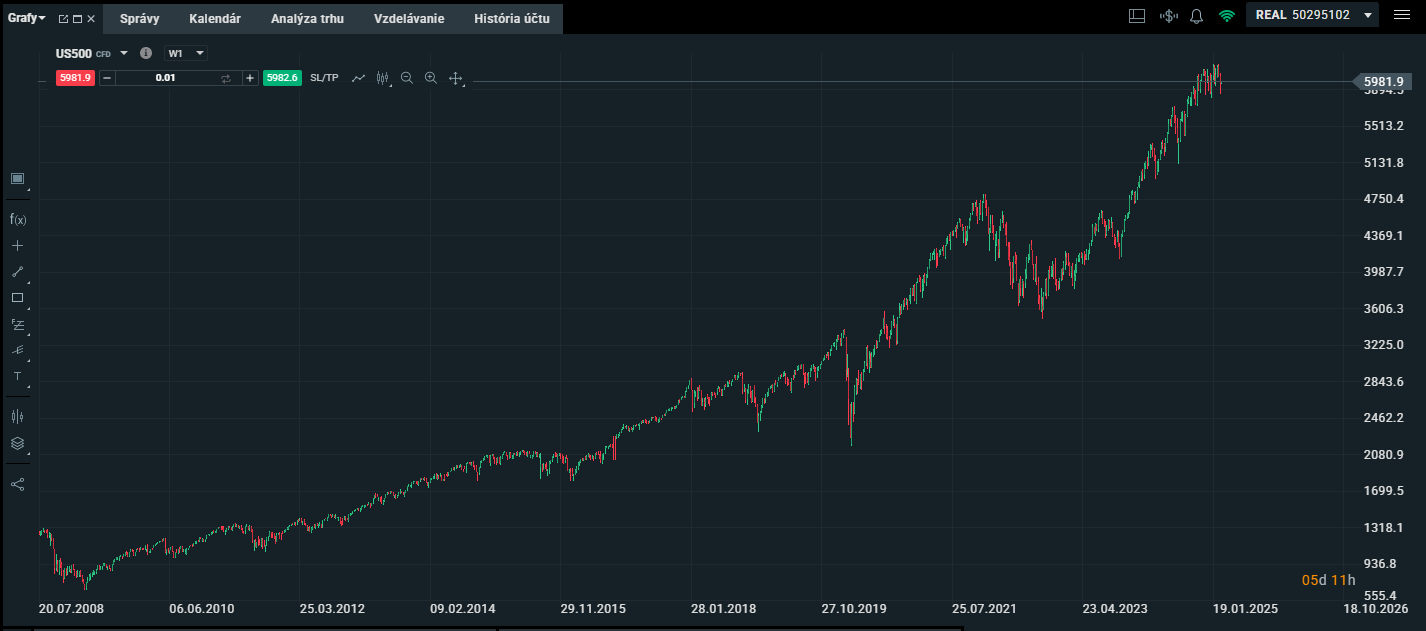Open the notifications bell
1426x631 pixels.
pyautogui.click(x=1196, y=16)
